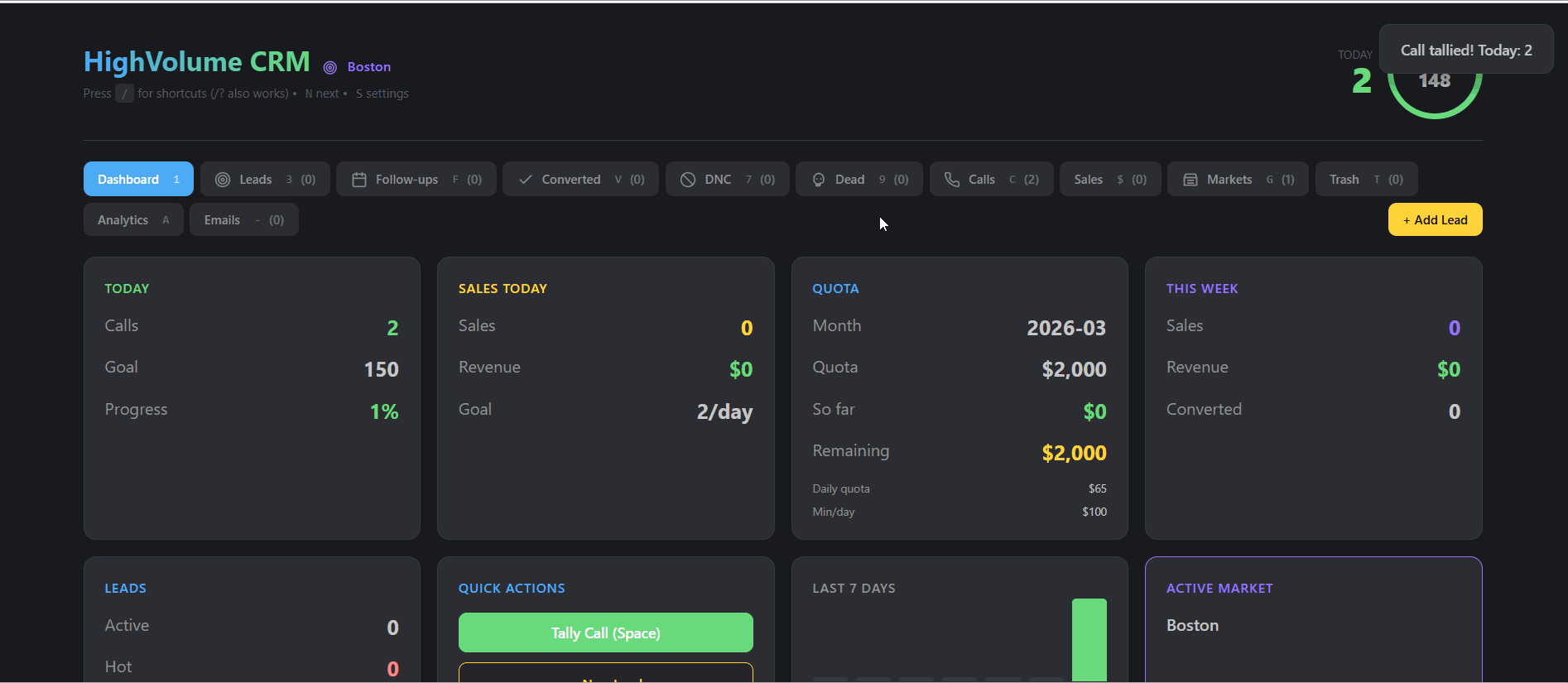Open the Analytics tab
The image size is (1568, 683).
coord(133,219)
